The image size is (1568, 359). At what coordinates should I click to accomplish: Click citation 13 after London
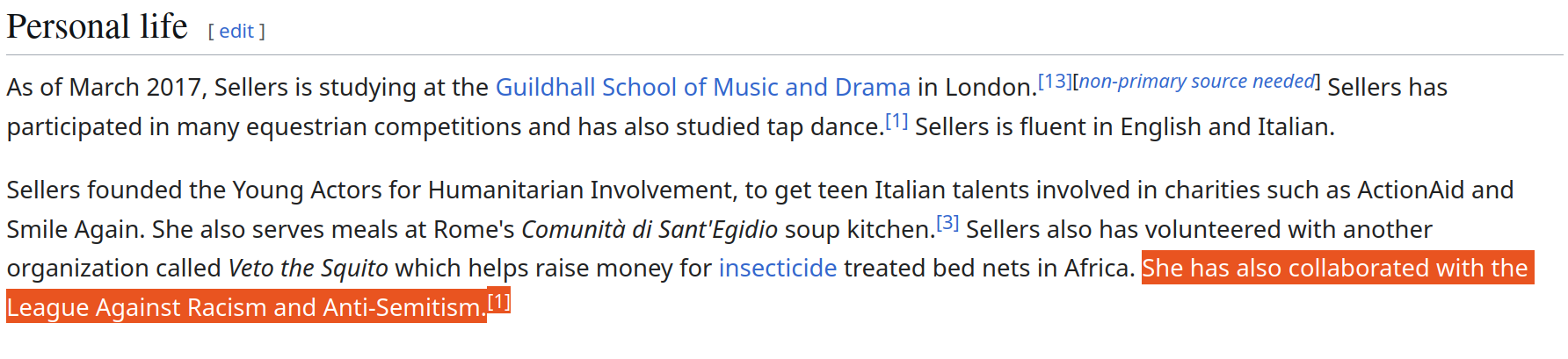click(x=1055, y=81)
